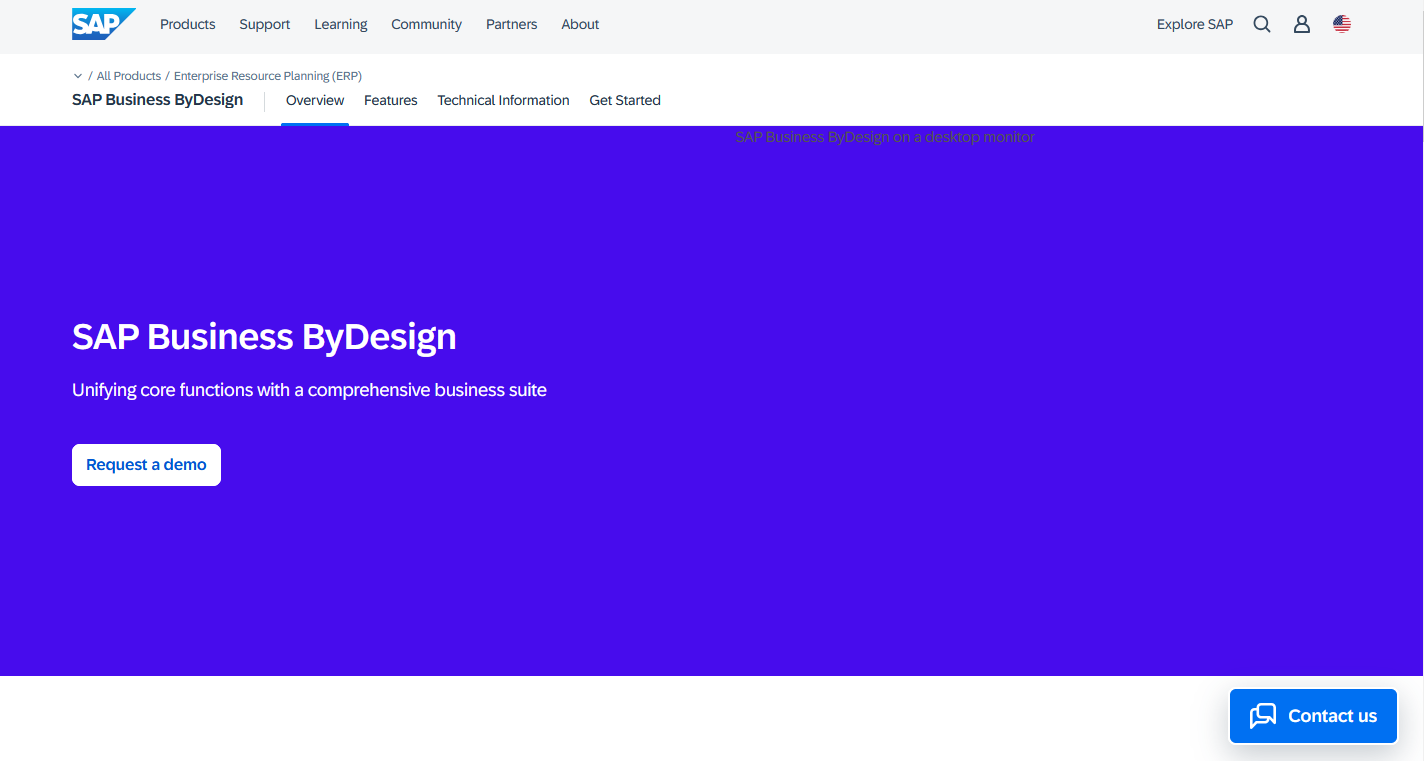Click Explore SAP
The image size is (1424, 761).
tap(1195, 23)
